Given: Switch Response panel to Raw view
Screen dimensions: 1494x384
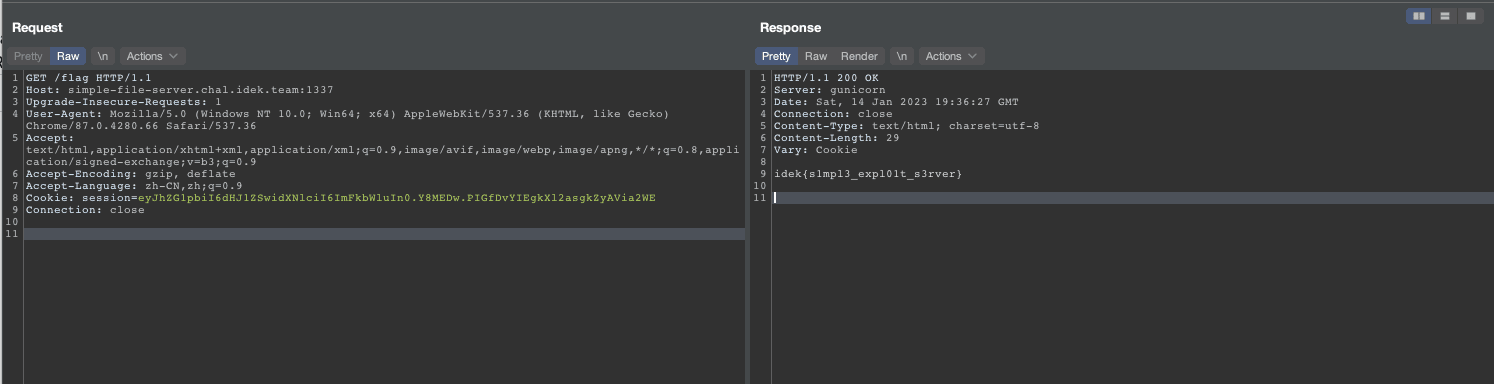Looking at the screenshot, I should [816, 56].
